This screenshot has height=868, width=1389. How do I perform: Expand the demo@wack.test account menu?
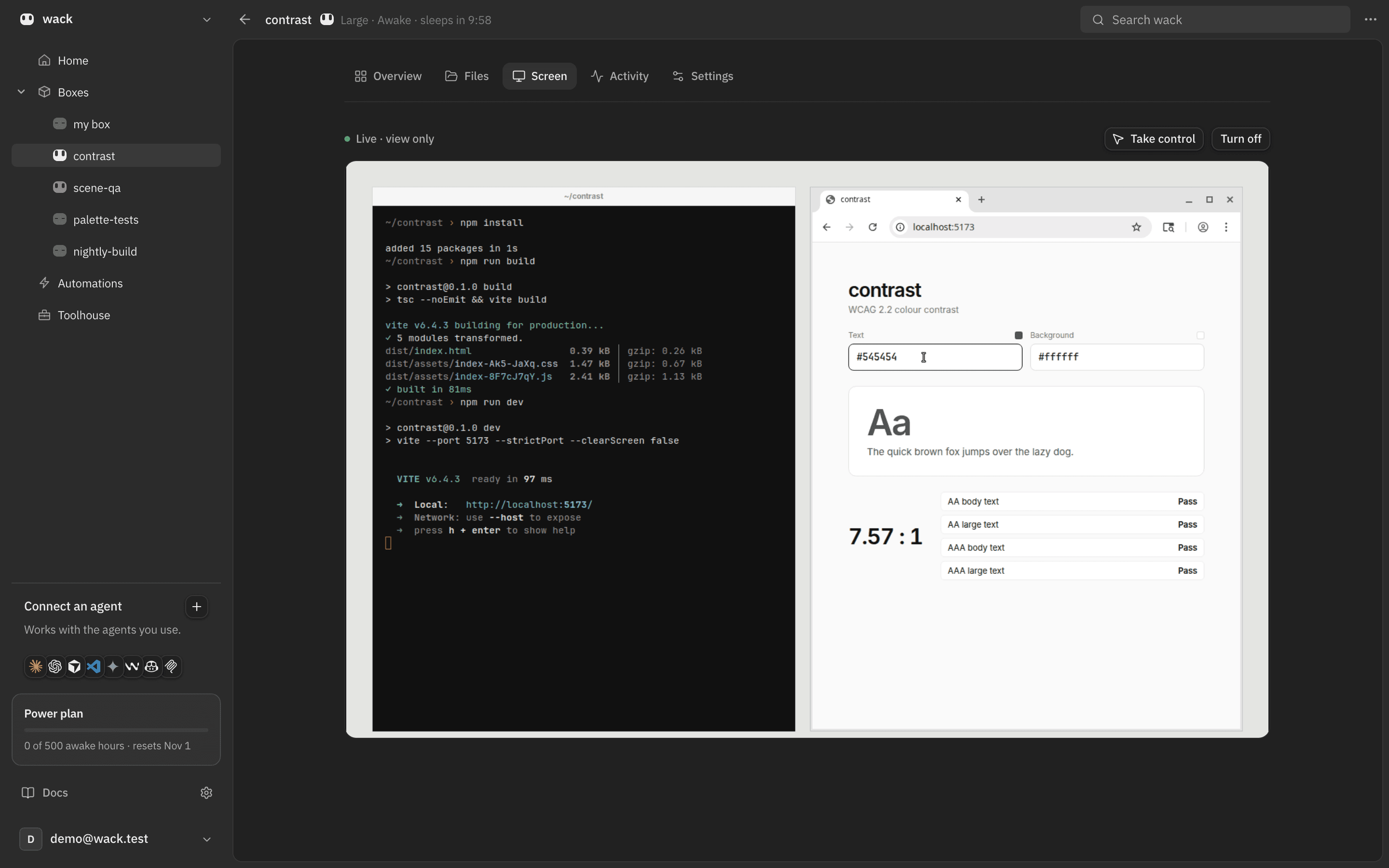206,839
